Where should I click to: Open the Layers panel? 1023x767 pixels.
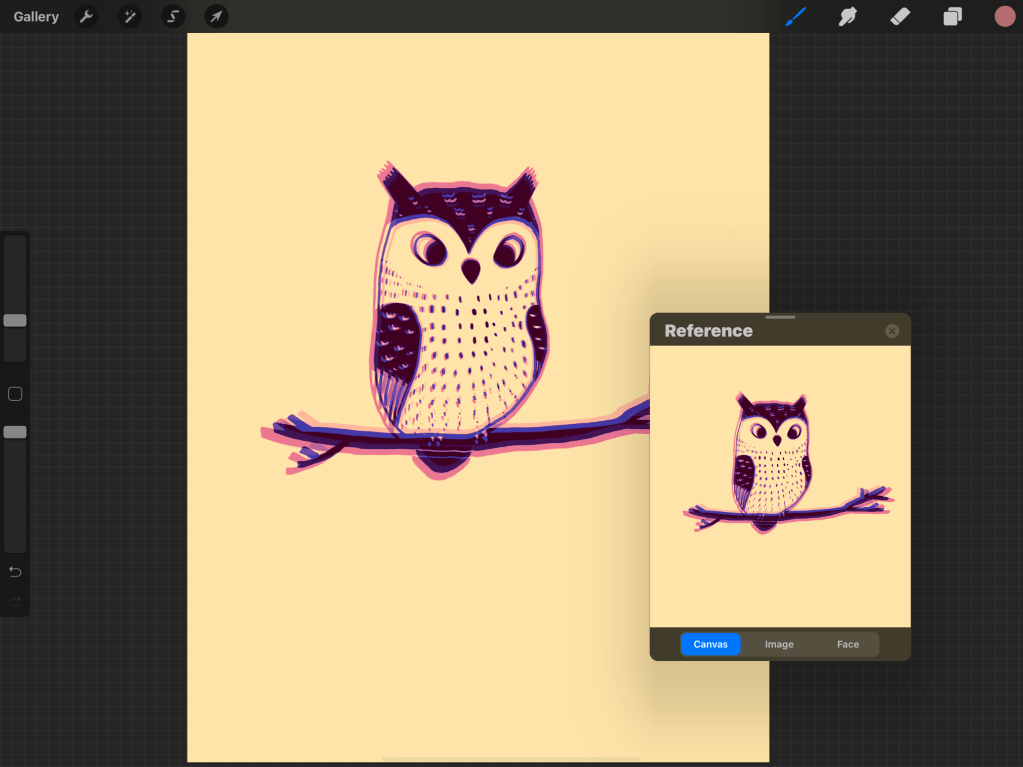coord(952,17)
